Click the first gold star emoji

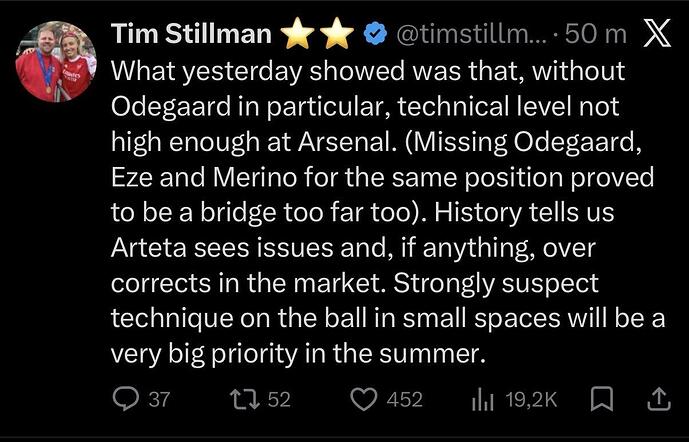[x=296, y=35]
